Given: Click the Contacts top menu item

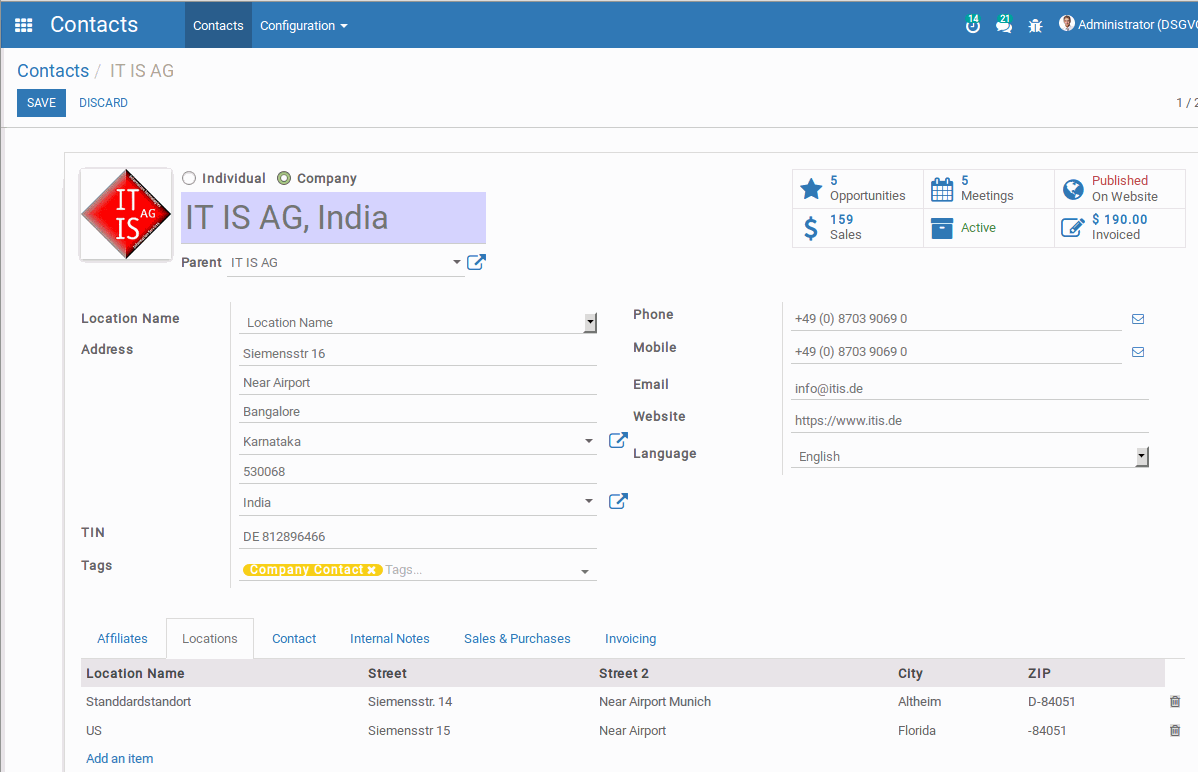Looking at the screenshot, I should pos(218,25).
